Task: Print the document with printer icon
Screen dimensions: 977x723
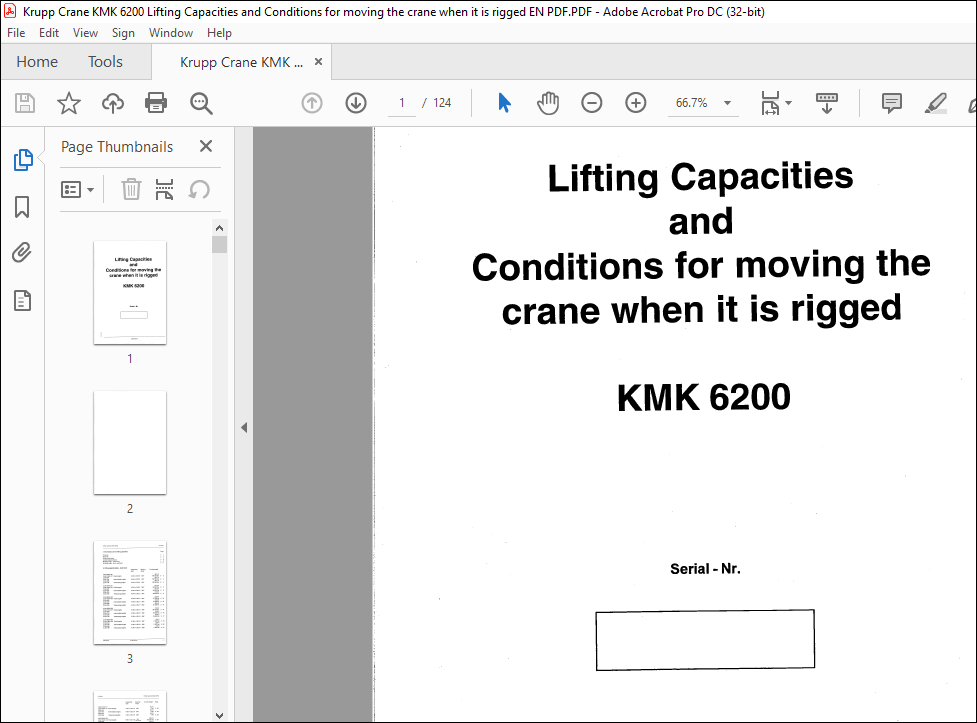Action: tap(156, 103)
